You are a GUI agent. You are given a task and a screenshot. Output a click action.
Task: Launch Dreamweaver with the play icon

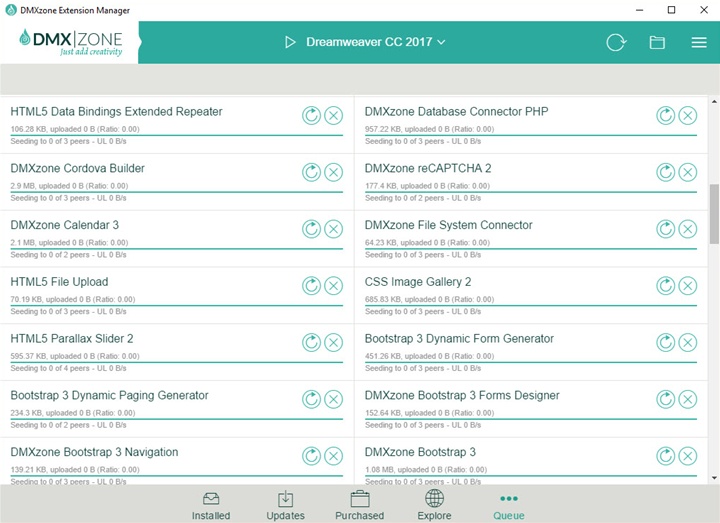(x=290, y=42)
